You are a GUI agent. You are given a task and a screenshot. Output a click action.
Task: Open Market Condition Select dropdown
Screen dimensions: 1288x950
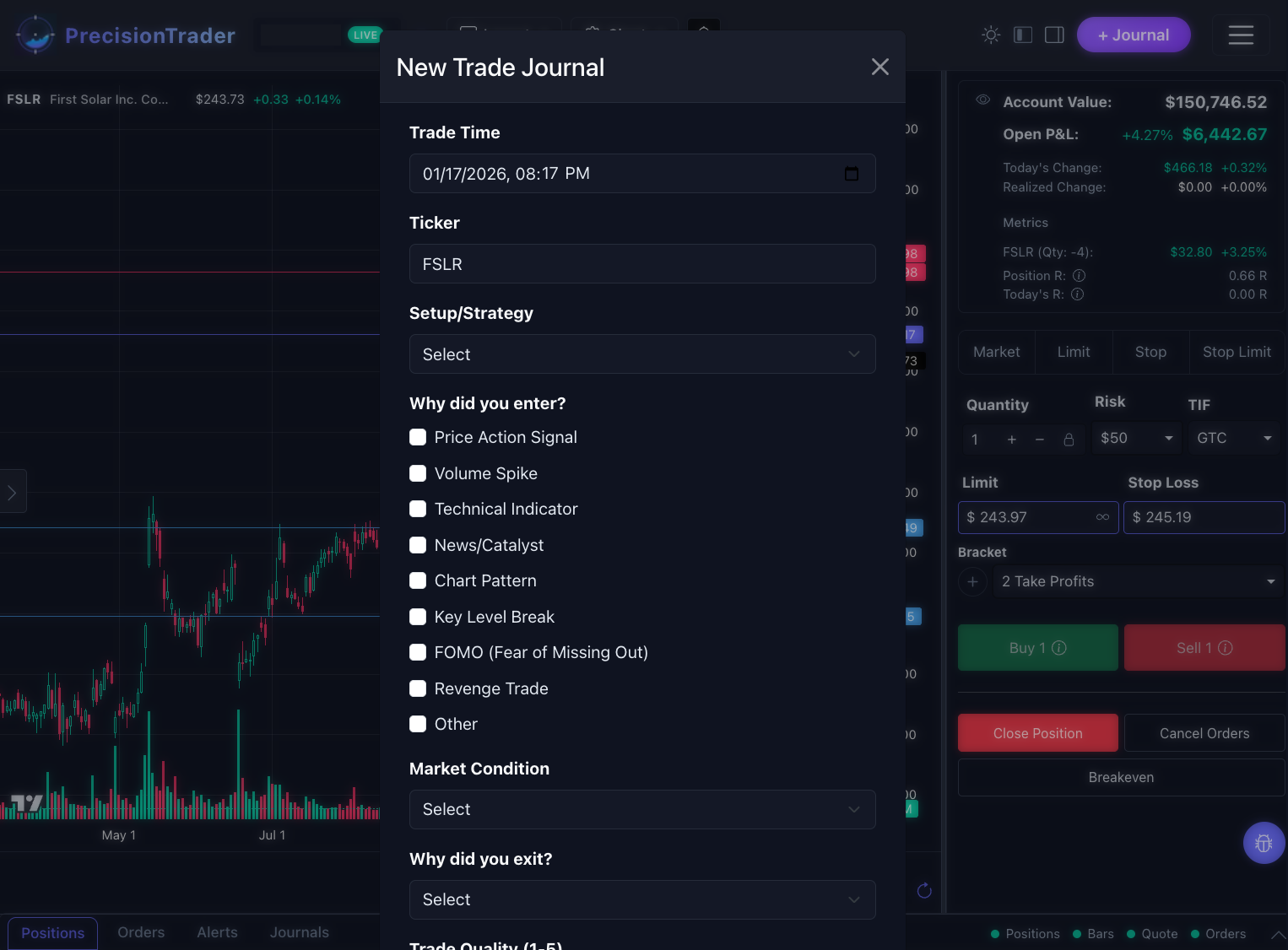point(642,809)
